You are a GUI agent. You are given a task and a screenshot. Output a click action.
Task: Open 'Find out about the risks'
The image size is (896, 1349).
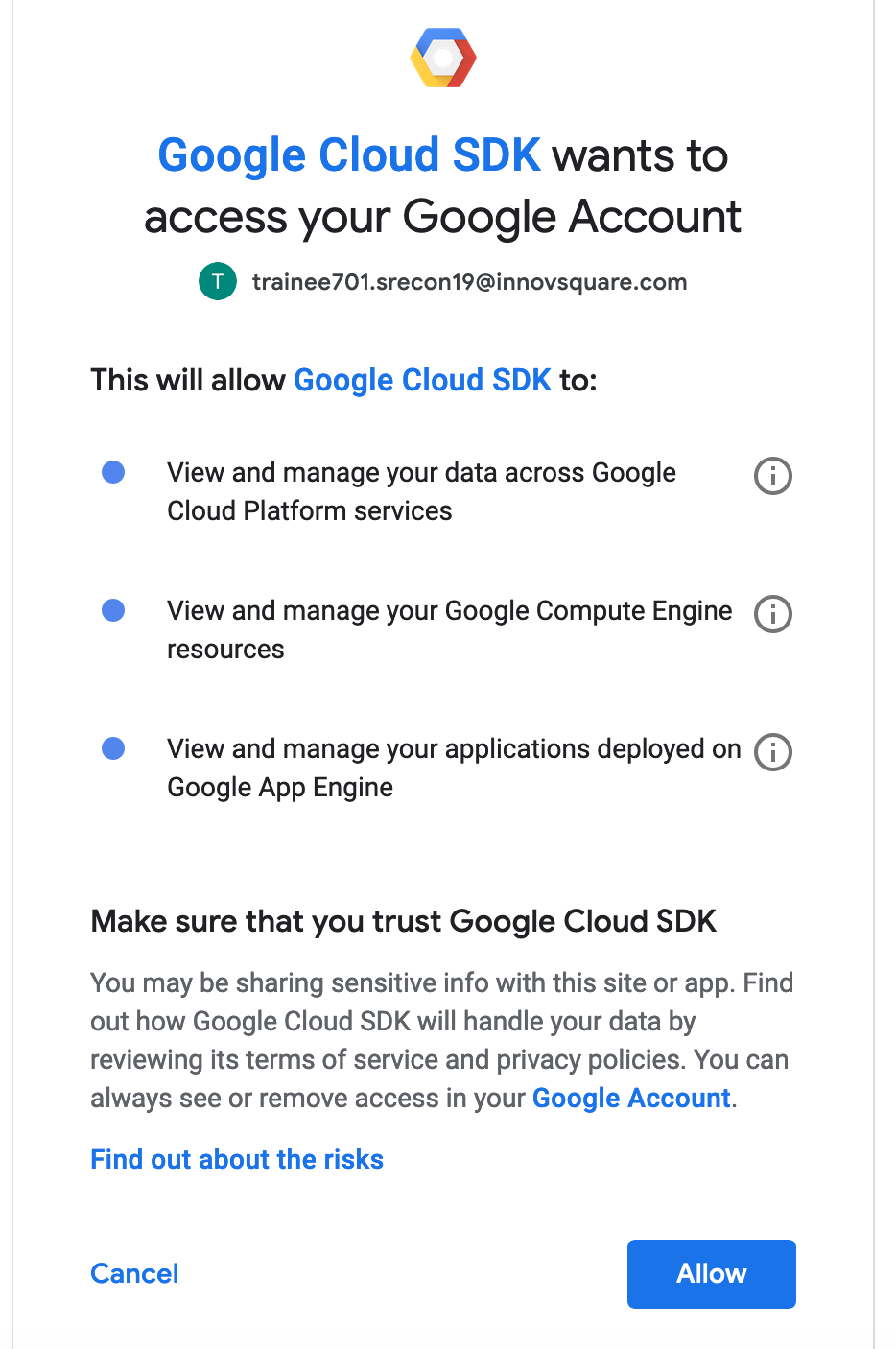click(x=237, y=1159)
